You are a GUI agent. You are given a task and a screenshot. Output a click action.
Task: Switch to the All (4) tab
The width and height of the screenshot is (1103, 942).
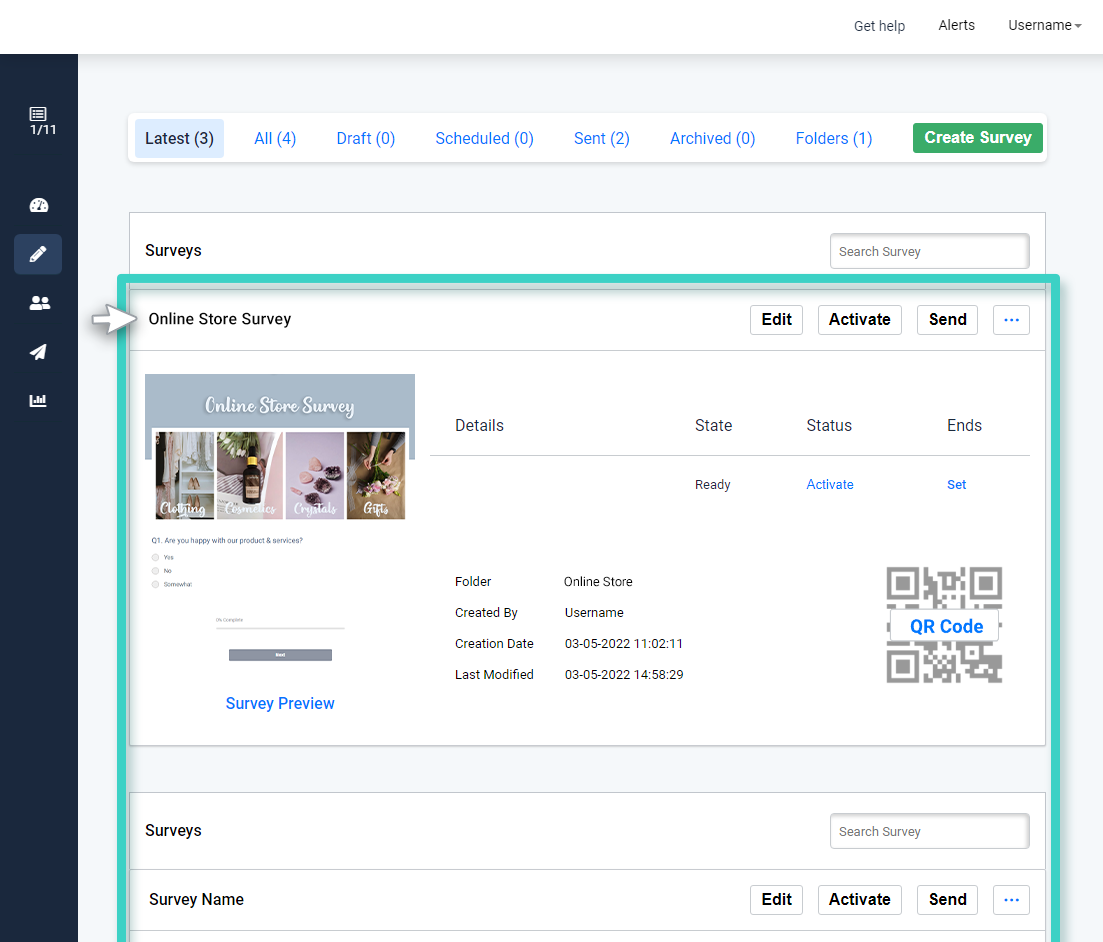point(275,139)
